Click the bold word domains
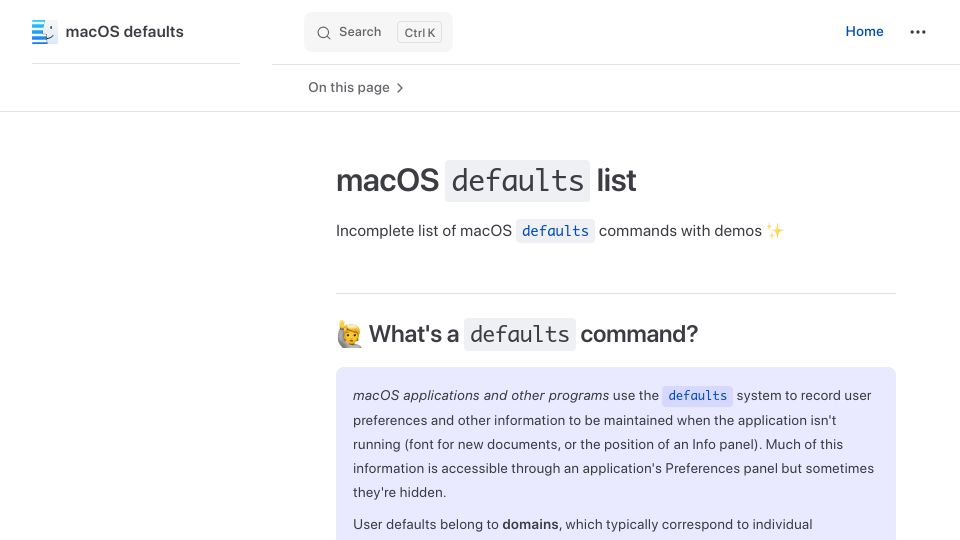This screenshot has width=960, height=540. pos(530,525)
